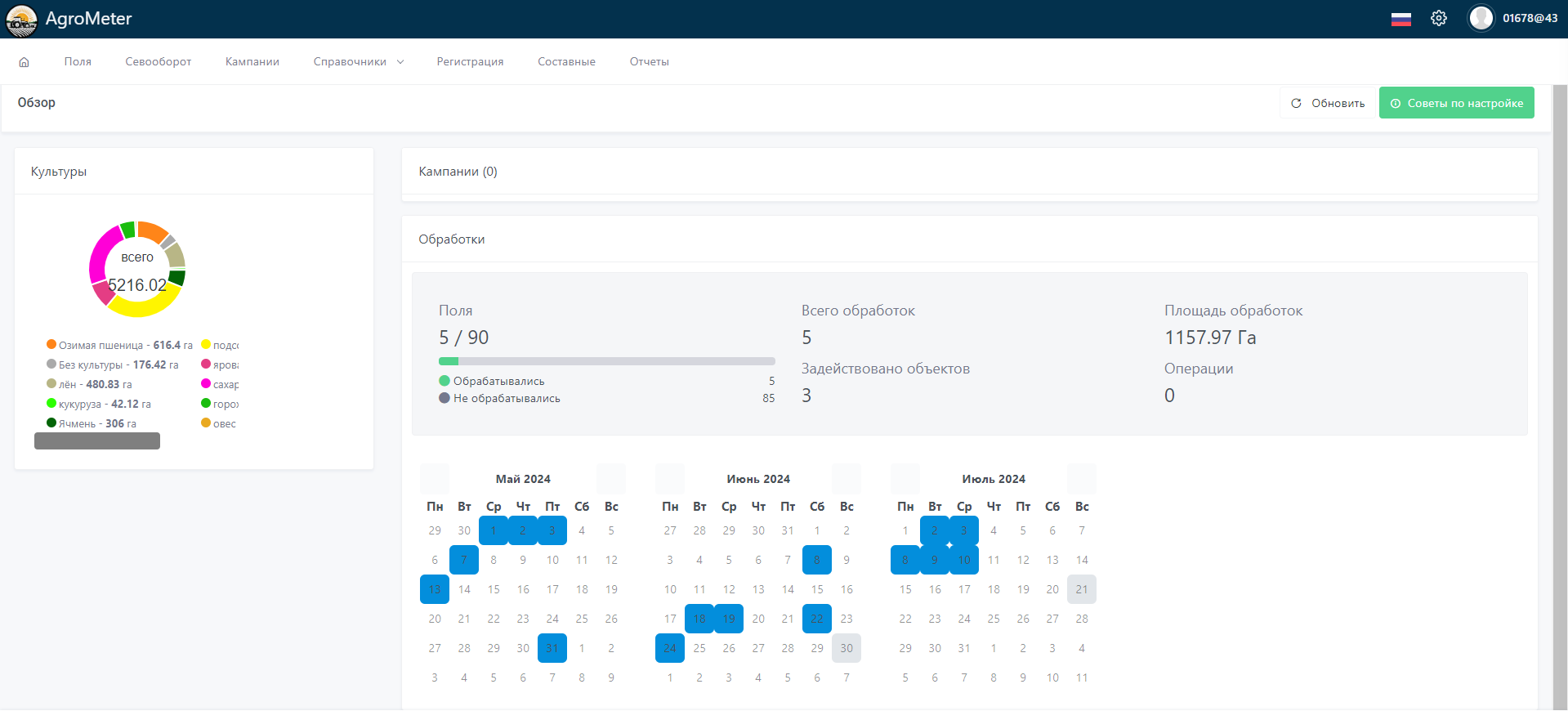Image resolution: width=1568 pixels, height=711 pixels.
Task: Click Советы по настройке button
Action: [x=1456, y=104]
